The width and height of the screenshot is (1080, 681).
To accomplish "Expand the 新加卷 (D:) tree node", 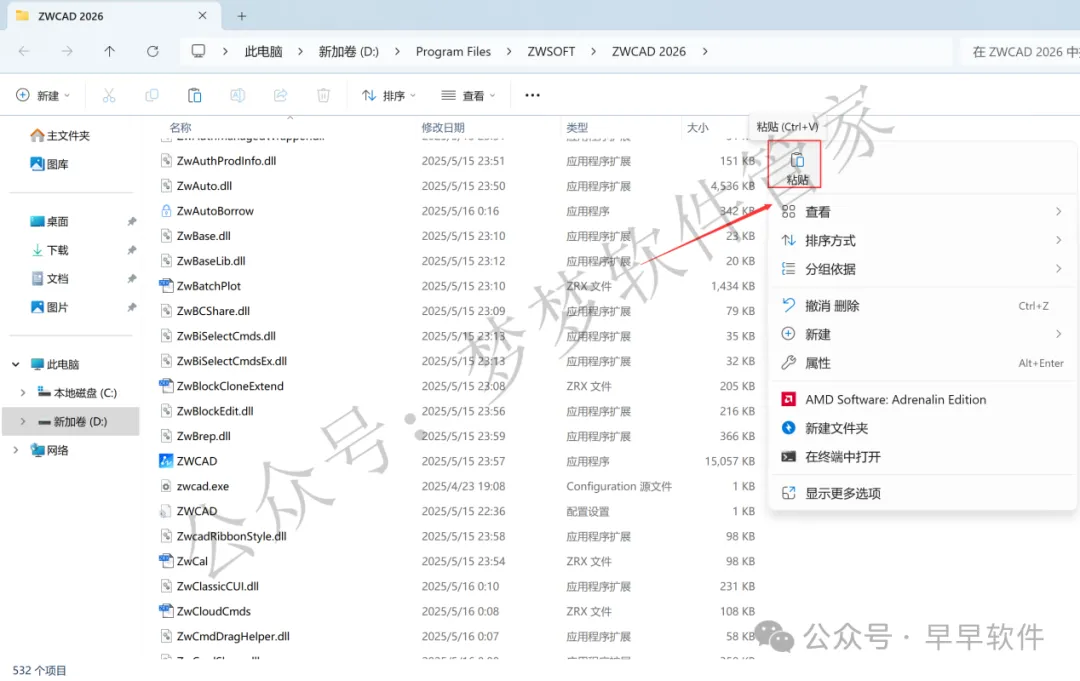I will coord(23,421).
